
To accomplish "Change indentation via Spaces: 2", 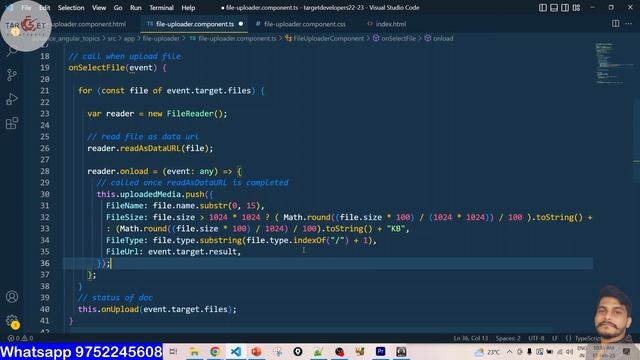I will 508,338.
